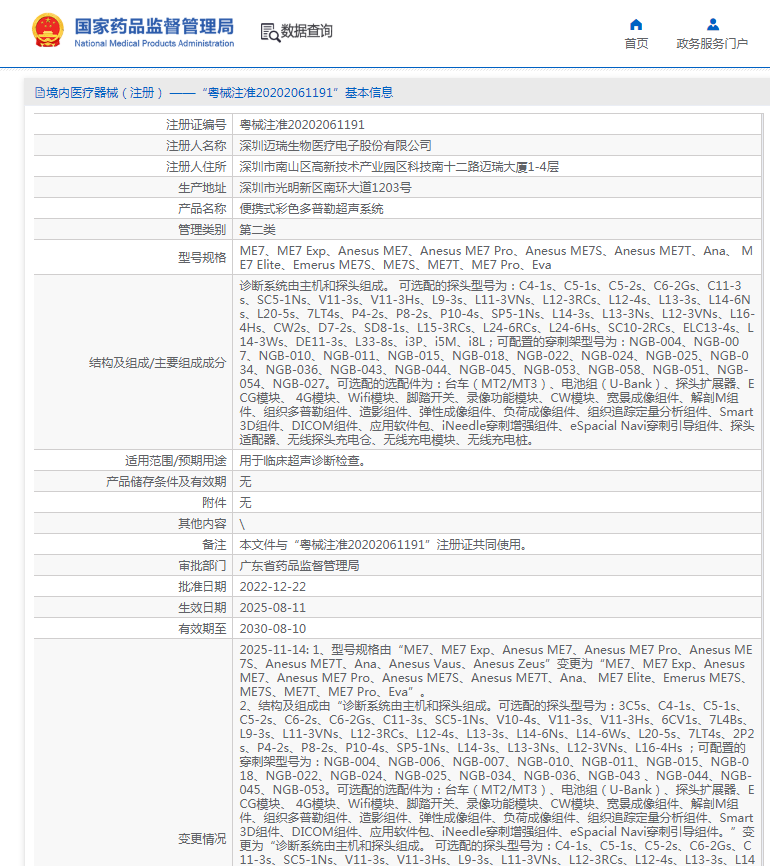Click the 首页 house icon

(x=636, y=24)
